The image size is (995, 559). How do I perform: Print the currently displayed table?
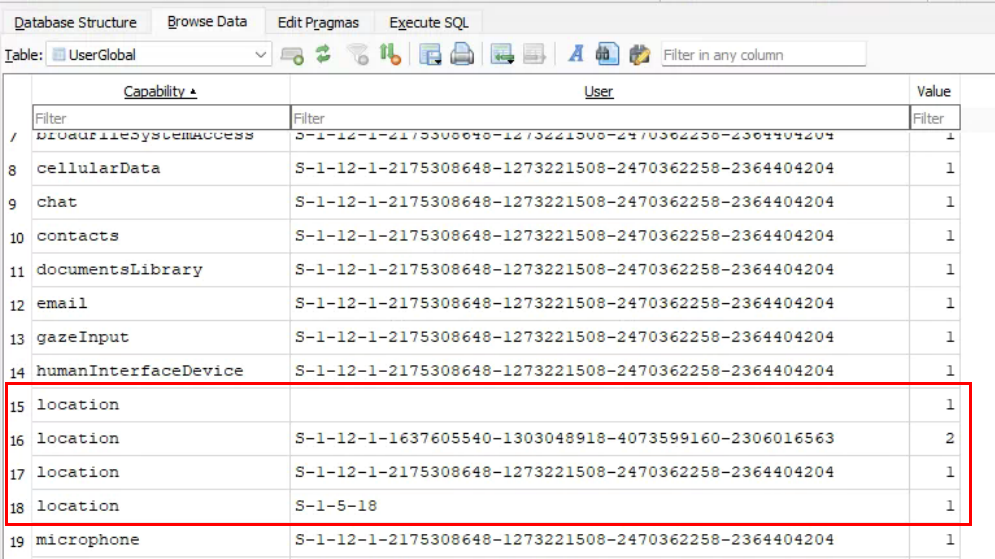pyautogui.click(x=461, y=55)
